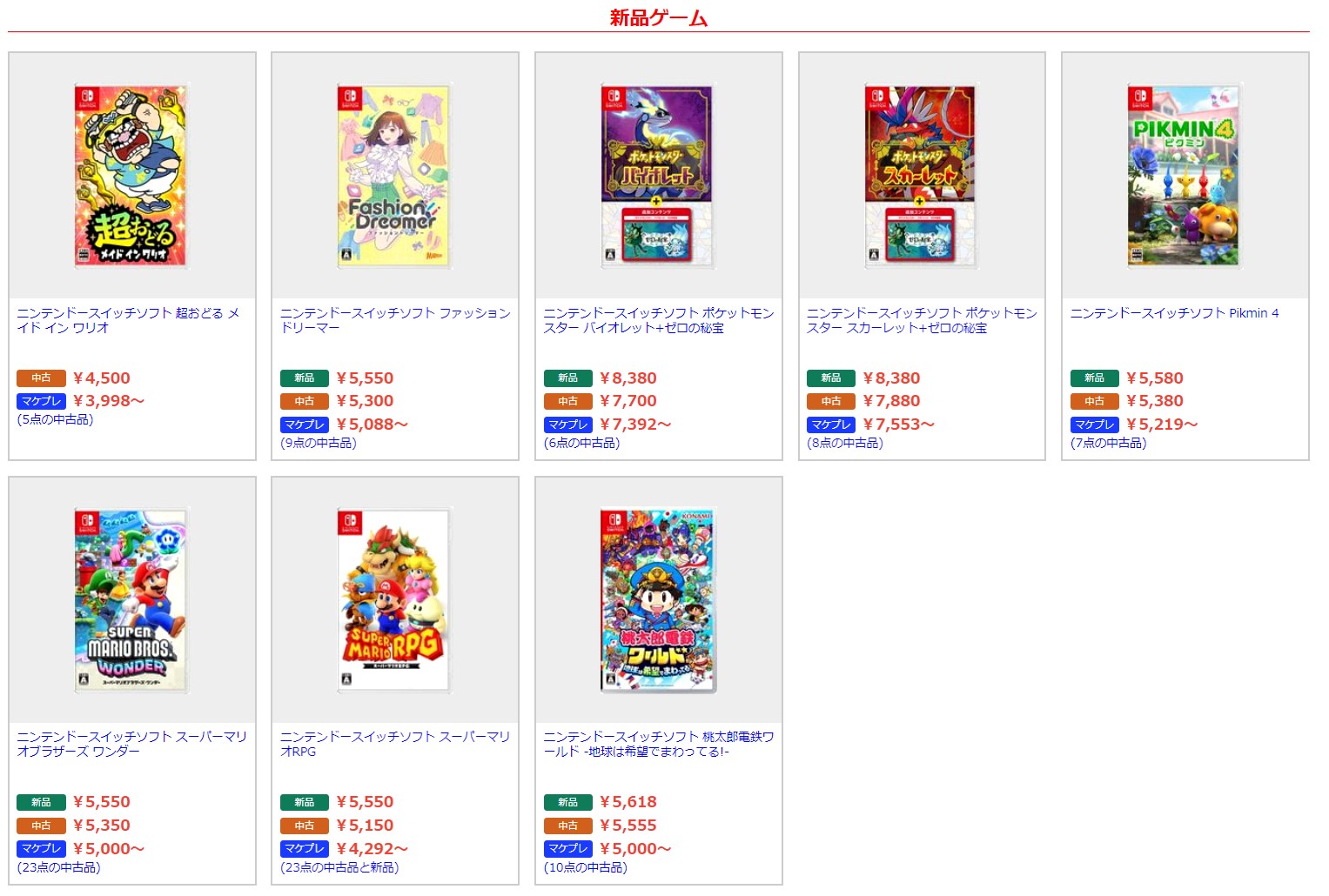Click the ￥5,618 new price for 桃太郎電鉄
The image size is (1329, 896).
[x=628, y=802]
